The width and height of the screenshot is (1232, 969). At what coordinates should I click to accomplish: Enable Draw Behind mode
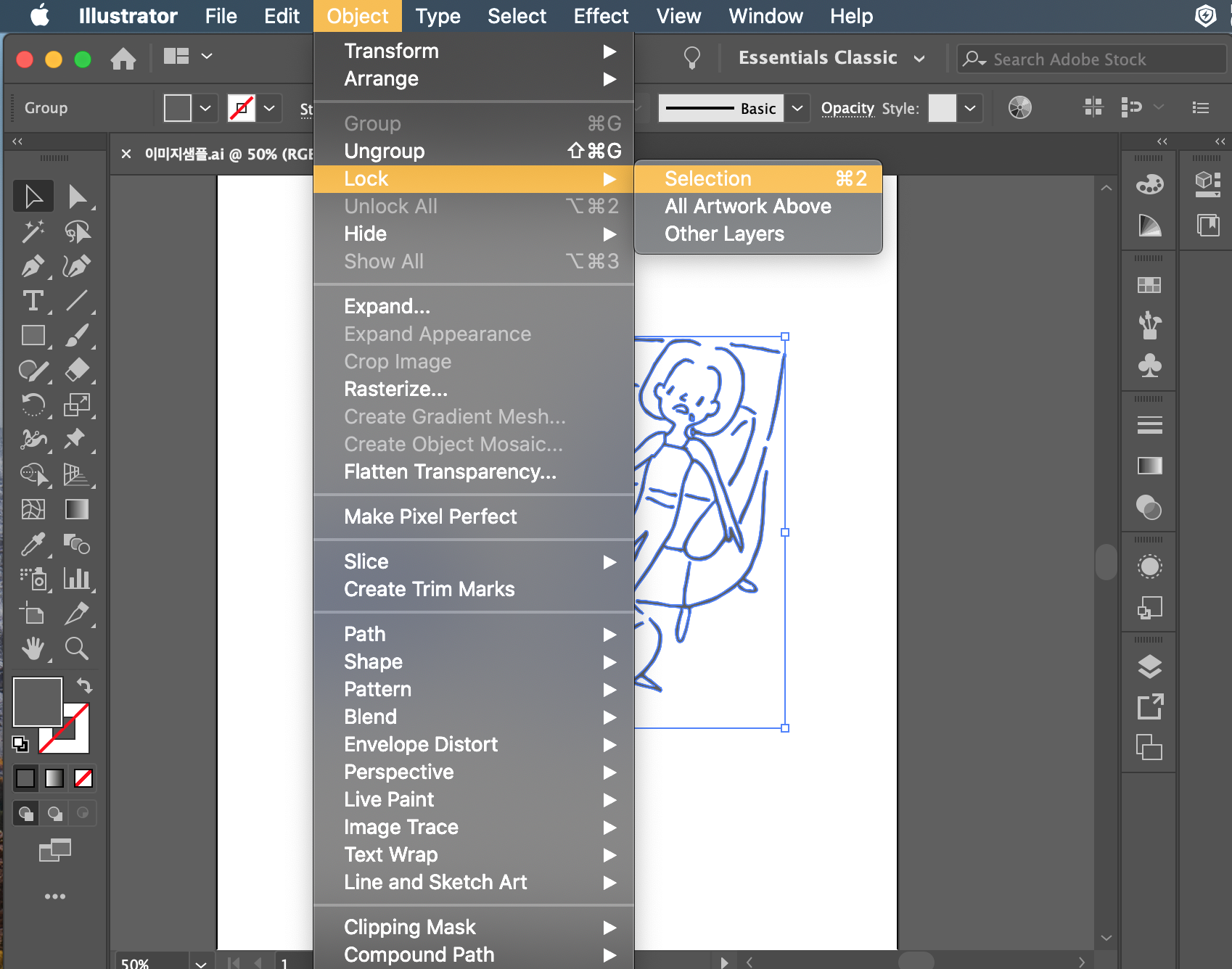click(x=54, y=813)
